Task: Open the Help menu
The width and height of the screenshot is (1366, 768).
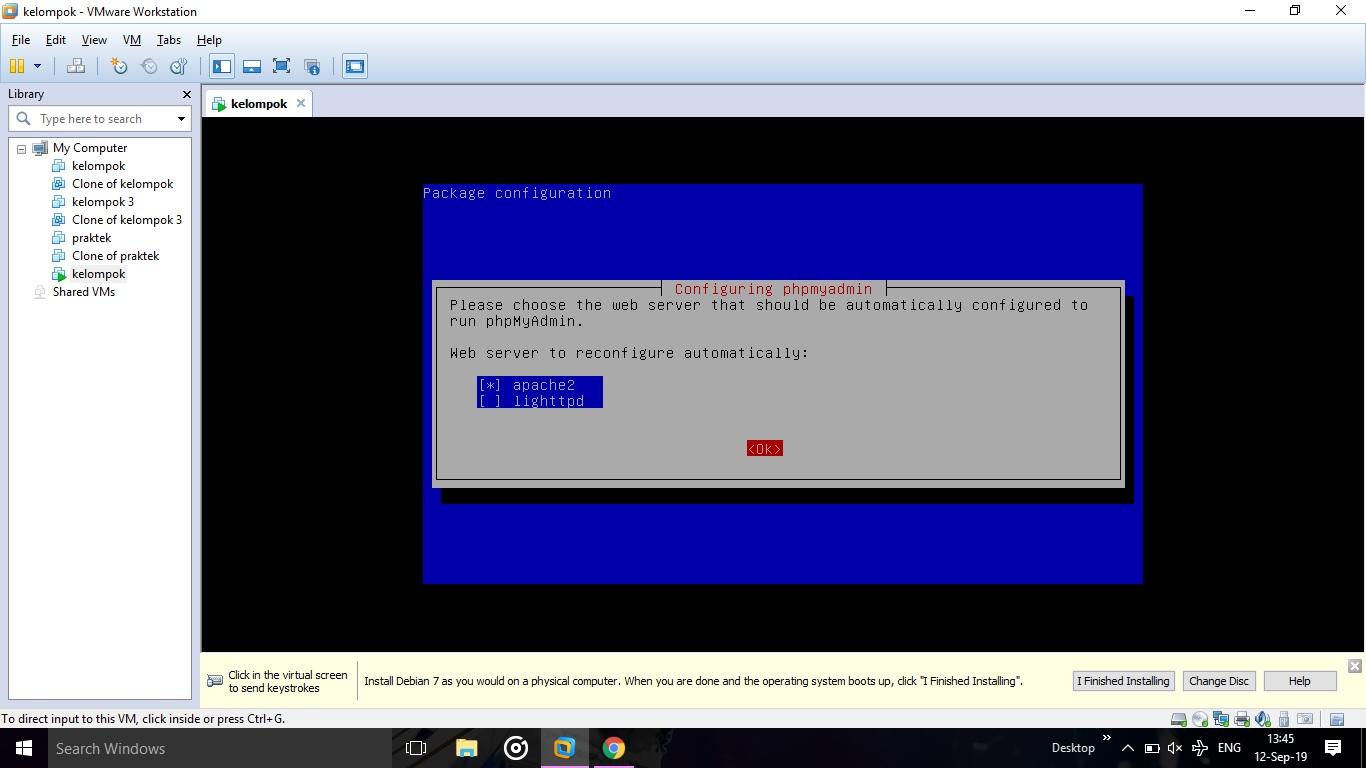Action: 209,40
